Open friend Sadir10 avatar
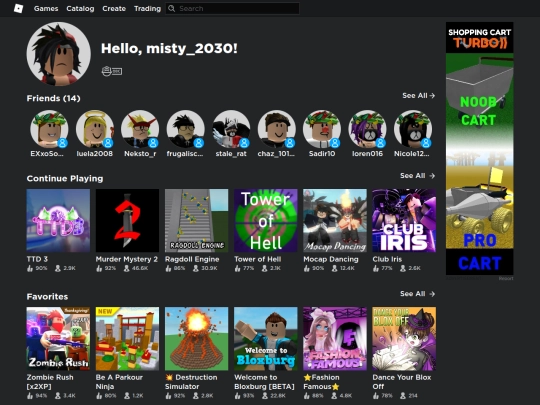540x405 pixels. coord(322,129)
